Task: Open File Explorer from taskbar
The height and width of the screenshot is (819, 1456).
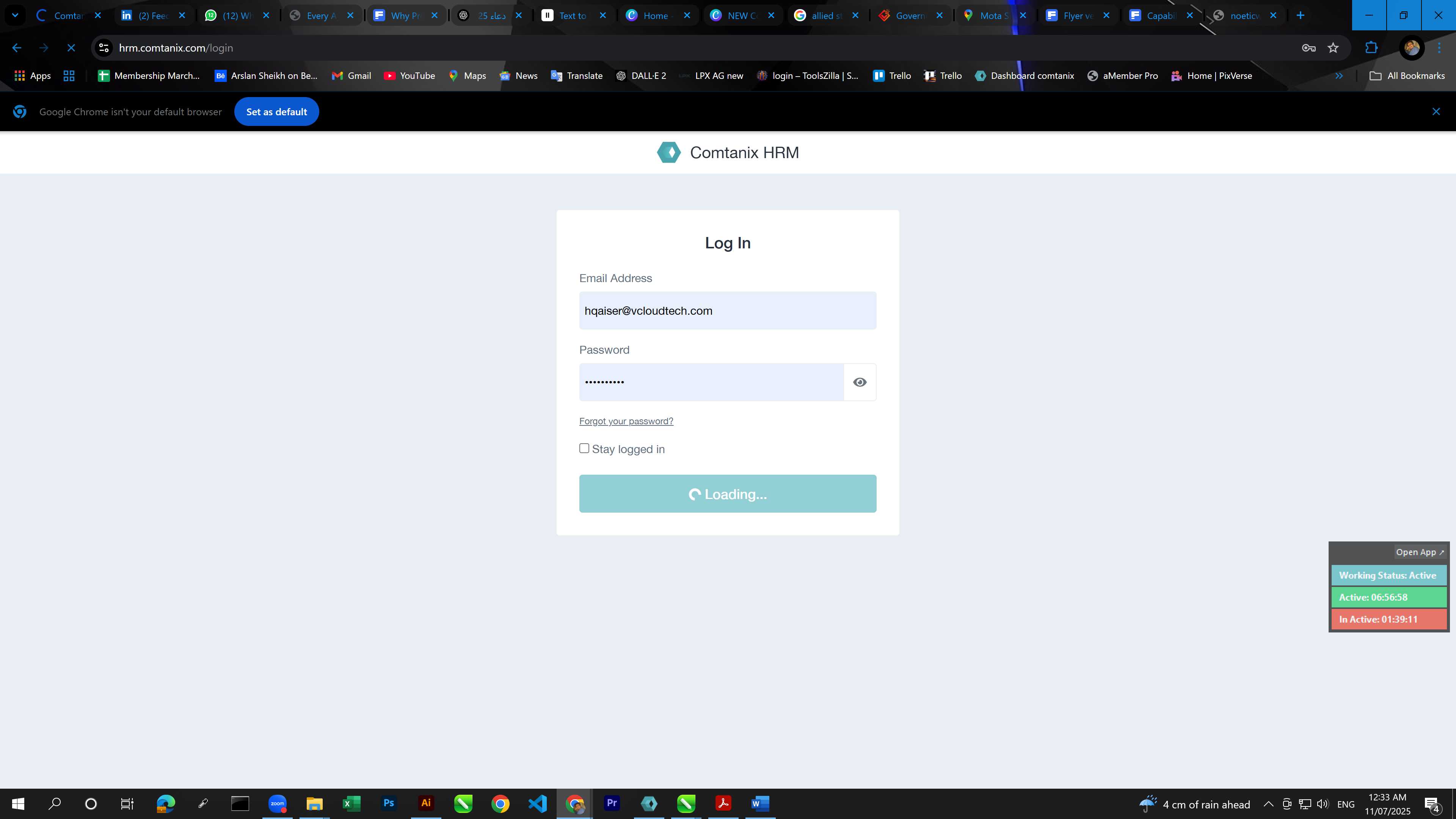Action: tap(314, 804)
